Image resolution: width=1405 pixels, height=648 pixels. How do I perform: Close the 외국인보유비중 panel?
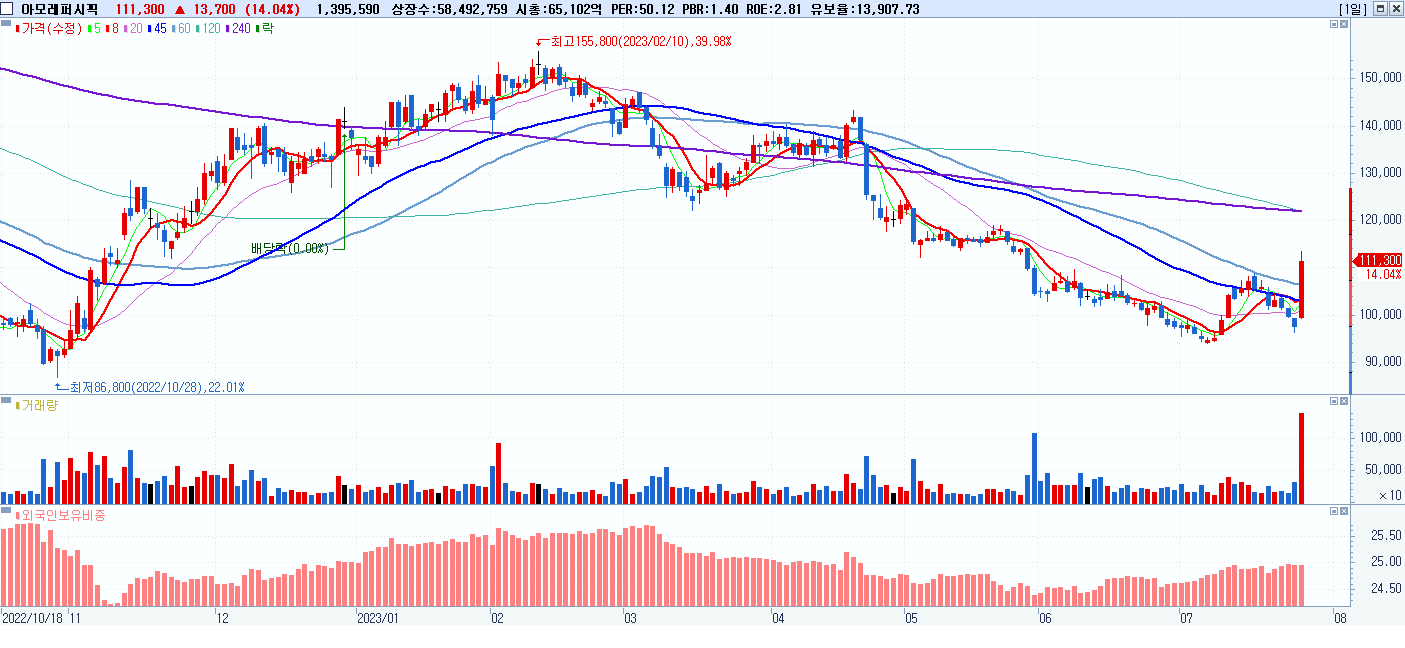coord(1344,511)
